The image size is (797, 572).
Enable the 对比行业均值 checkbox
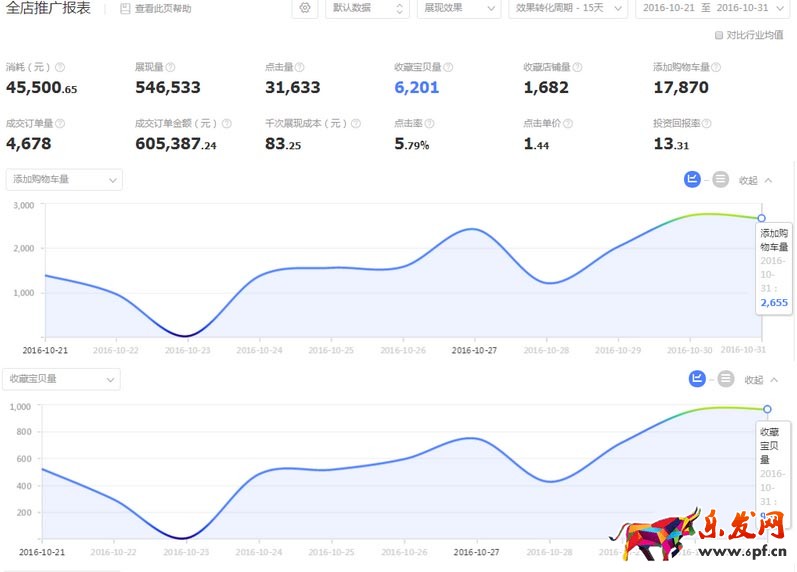[x=719, y=35]
